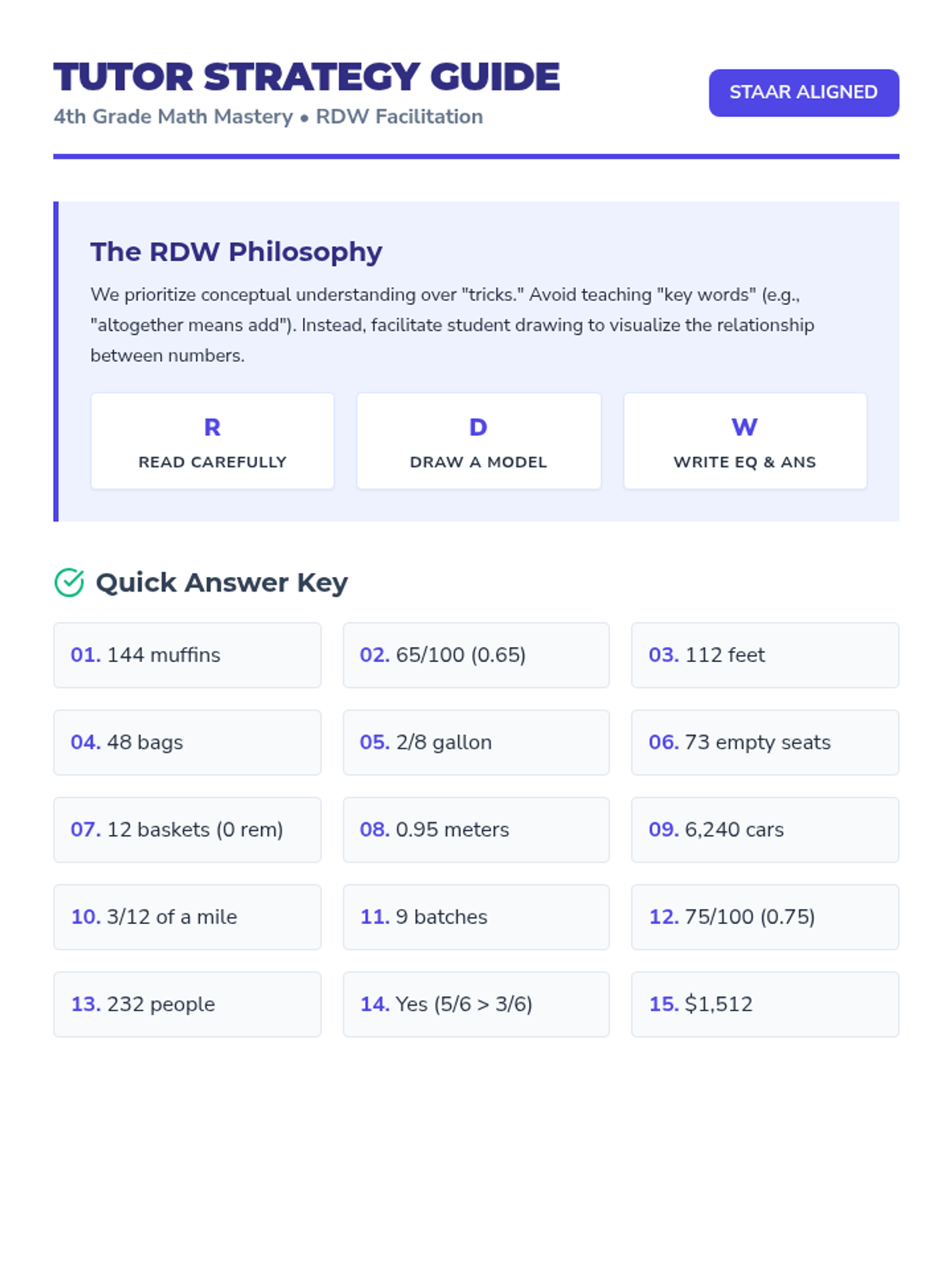Click the STAAR ALIGNED badge
The height and width of the screenshot is (1270, 952).
tap(803, 93)
